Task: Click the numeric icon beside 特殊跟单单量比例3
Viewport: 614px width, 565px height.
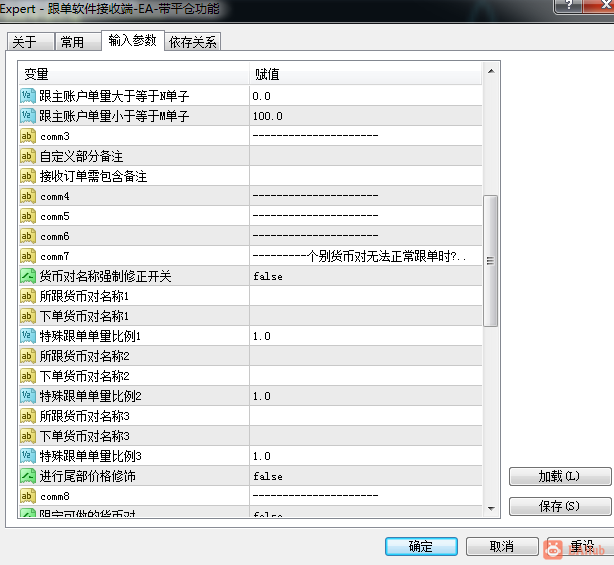Action: 27,455
